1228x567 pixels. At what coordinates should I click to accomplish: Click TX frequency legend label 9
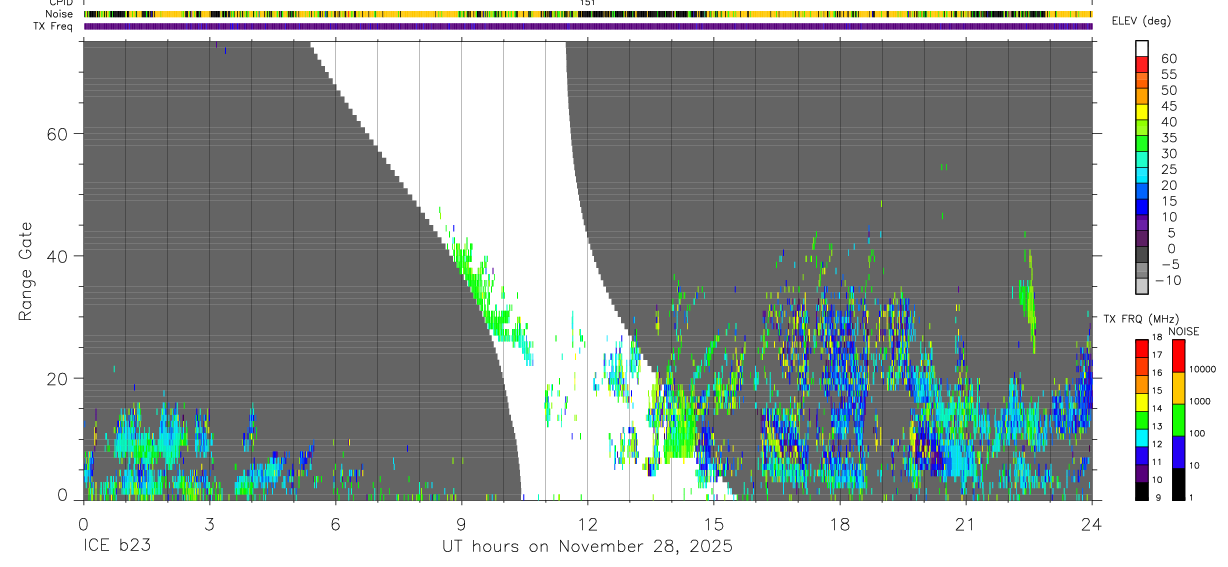coord(1160,498)
